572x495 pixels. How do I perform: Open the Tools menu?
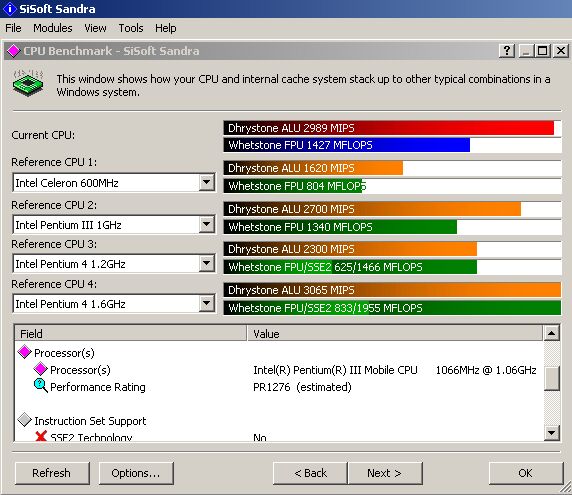pos(131,28)
